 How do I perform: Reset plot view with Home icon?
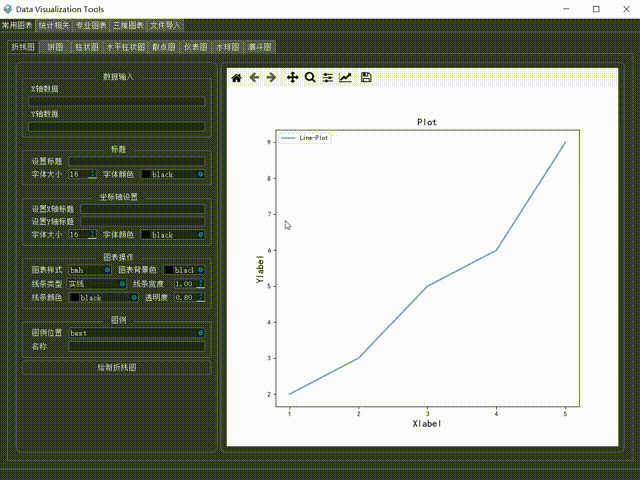click(x=236, y=78)
